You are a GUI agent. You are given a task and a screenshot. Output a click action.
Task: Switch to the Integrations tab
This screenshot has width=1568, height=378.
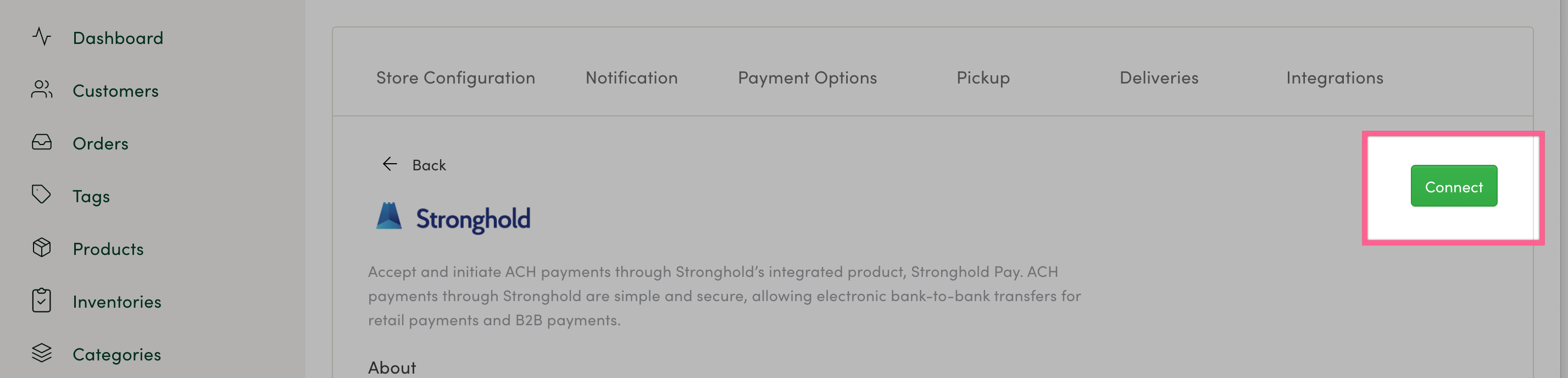[1335, 78]
